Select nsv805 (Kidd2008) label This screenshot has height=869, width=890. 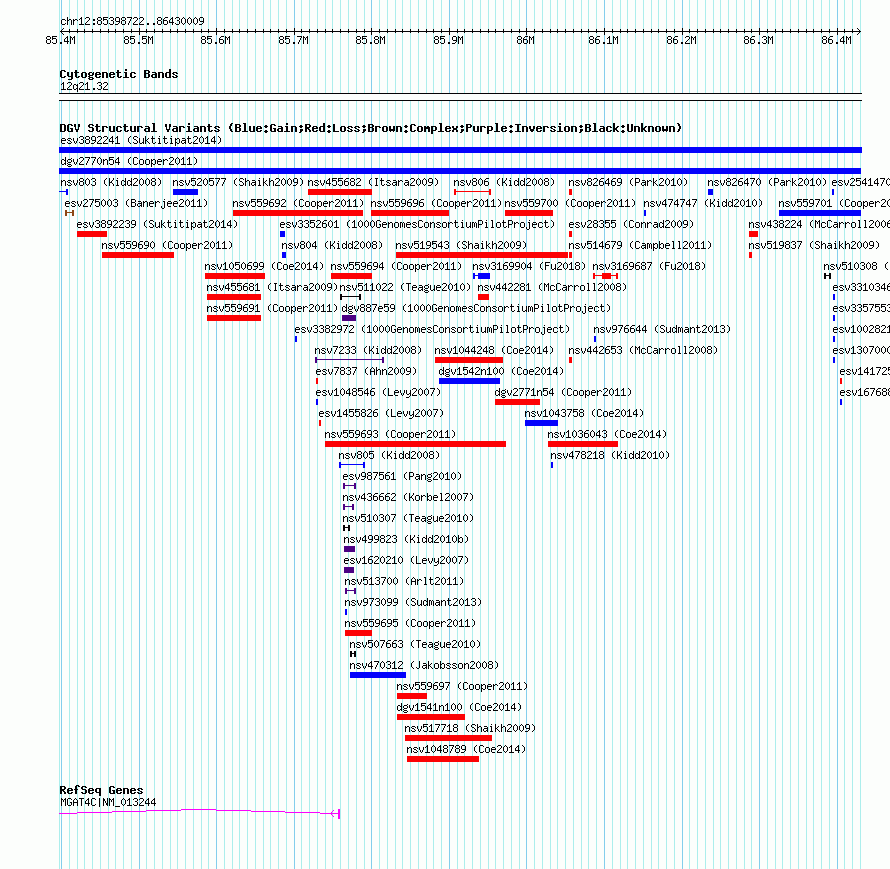click(x=389, y=455)
